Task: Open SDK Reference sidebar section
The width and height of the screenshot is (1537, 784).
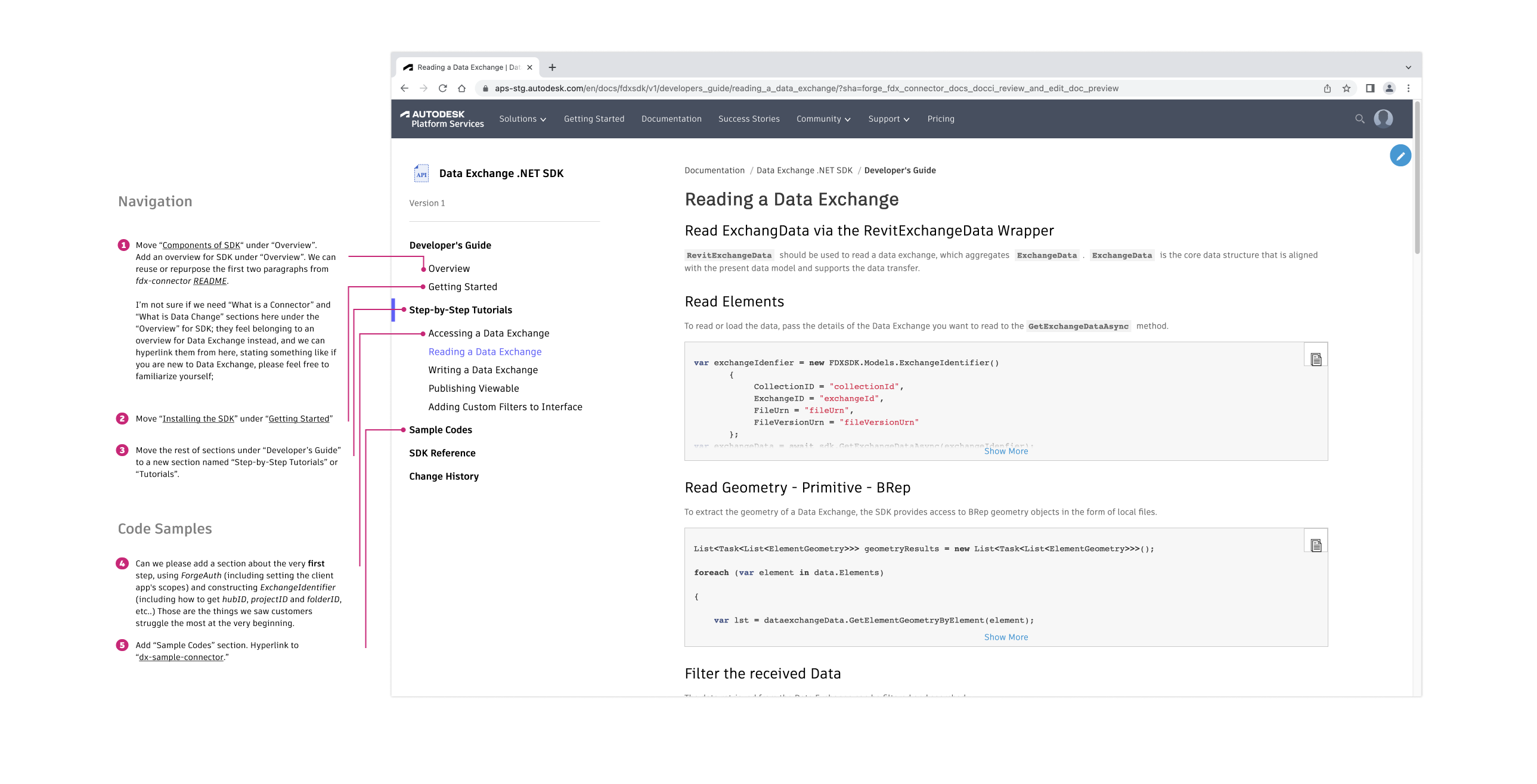Action: (442, 454)
